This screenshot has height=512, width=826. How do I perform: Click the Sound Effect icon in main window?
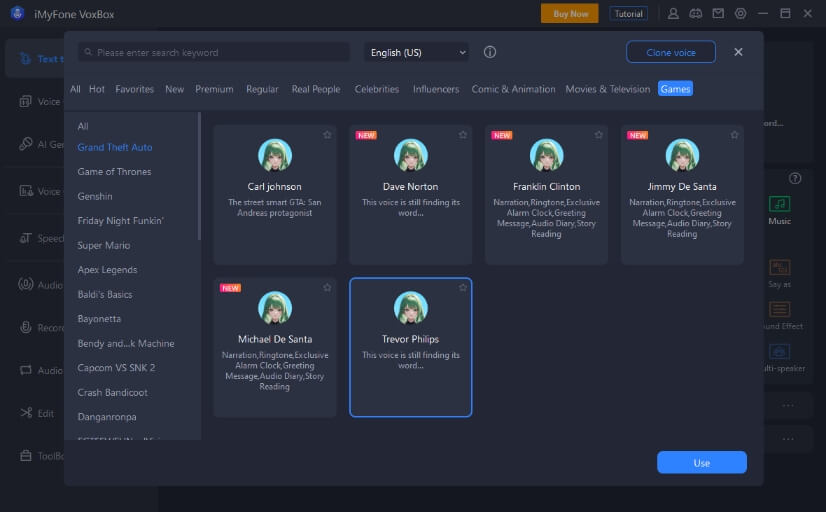[x=779, y=309]
